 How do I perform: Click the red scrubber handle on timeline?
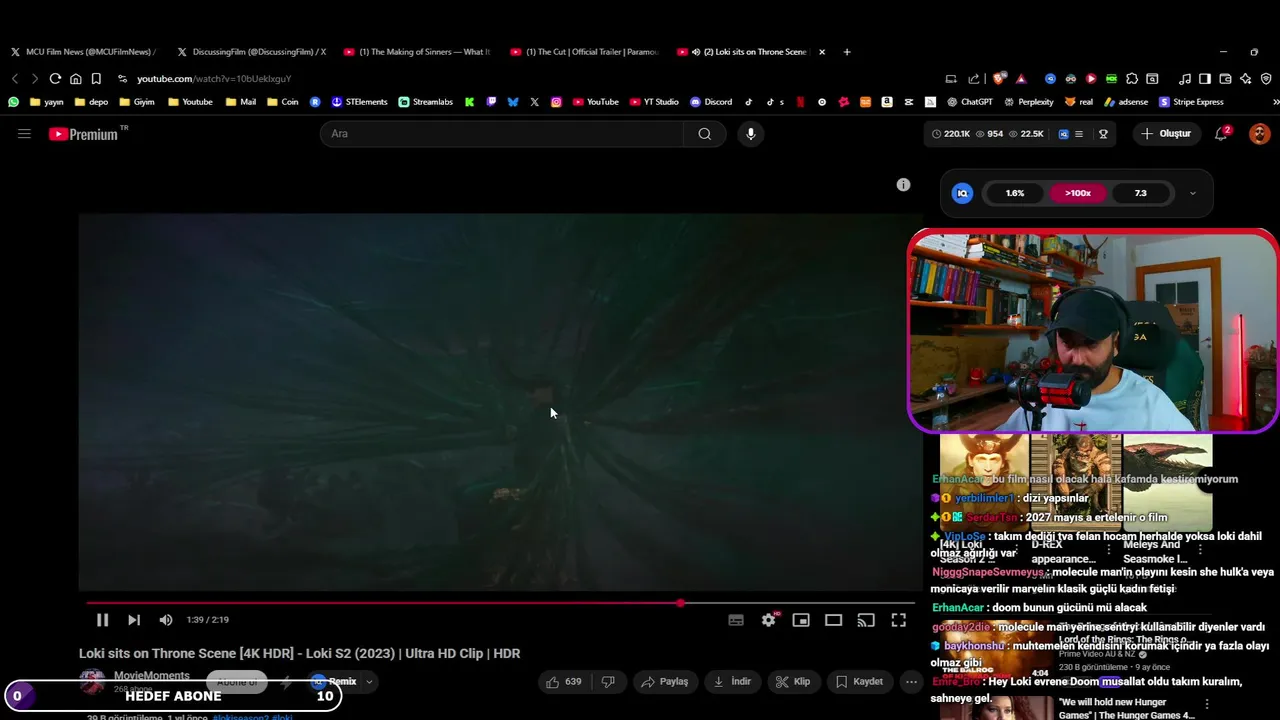point(681,603)
